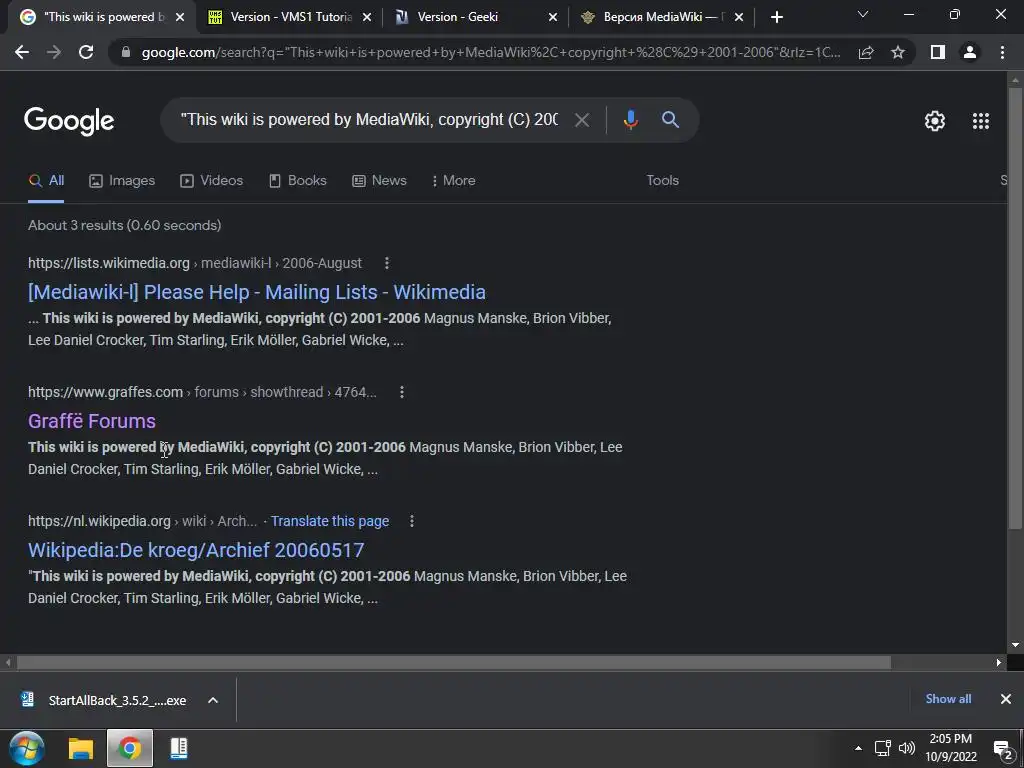Image resolution: width=1024 pixels, height=768 pixels.
Task: Open the tab search dropdown
Action: pyautogui.click(x=863, y=14)
